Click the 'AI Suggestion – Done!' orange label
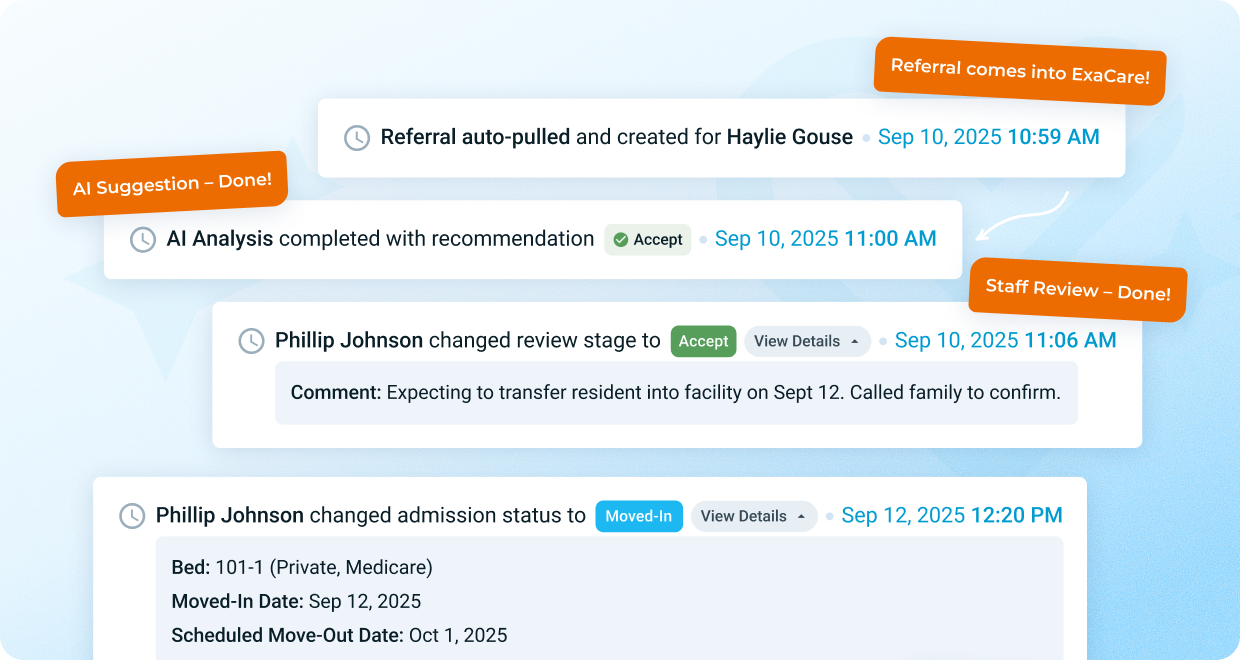This screenshot has width=1240, height=660. point(172,184)
